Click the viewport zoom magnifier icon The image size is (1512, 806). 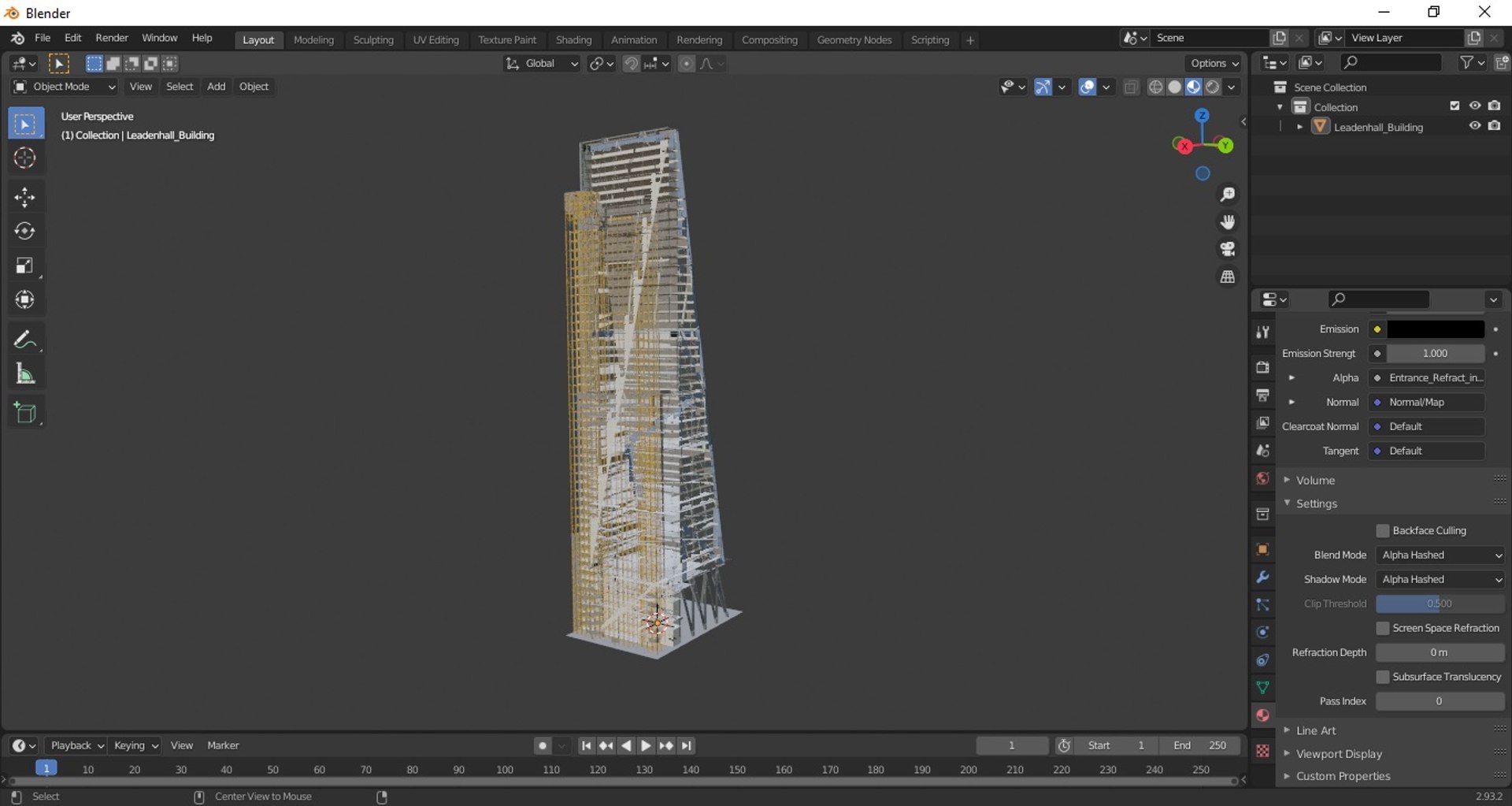[x=1227, y=195]
